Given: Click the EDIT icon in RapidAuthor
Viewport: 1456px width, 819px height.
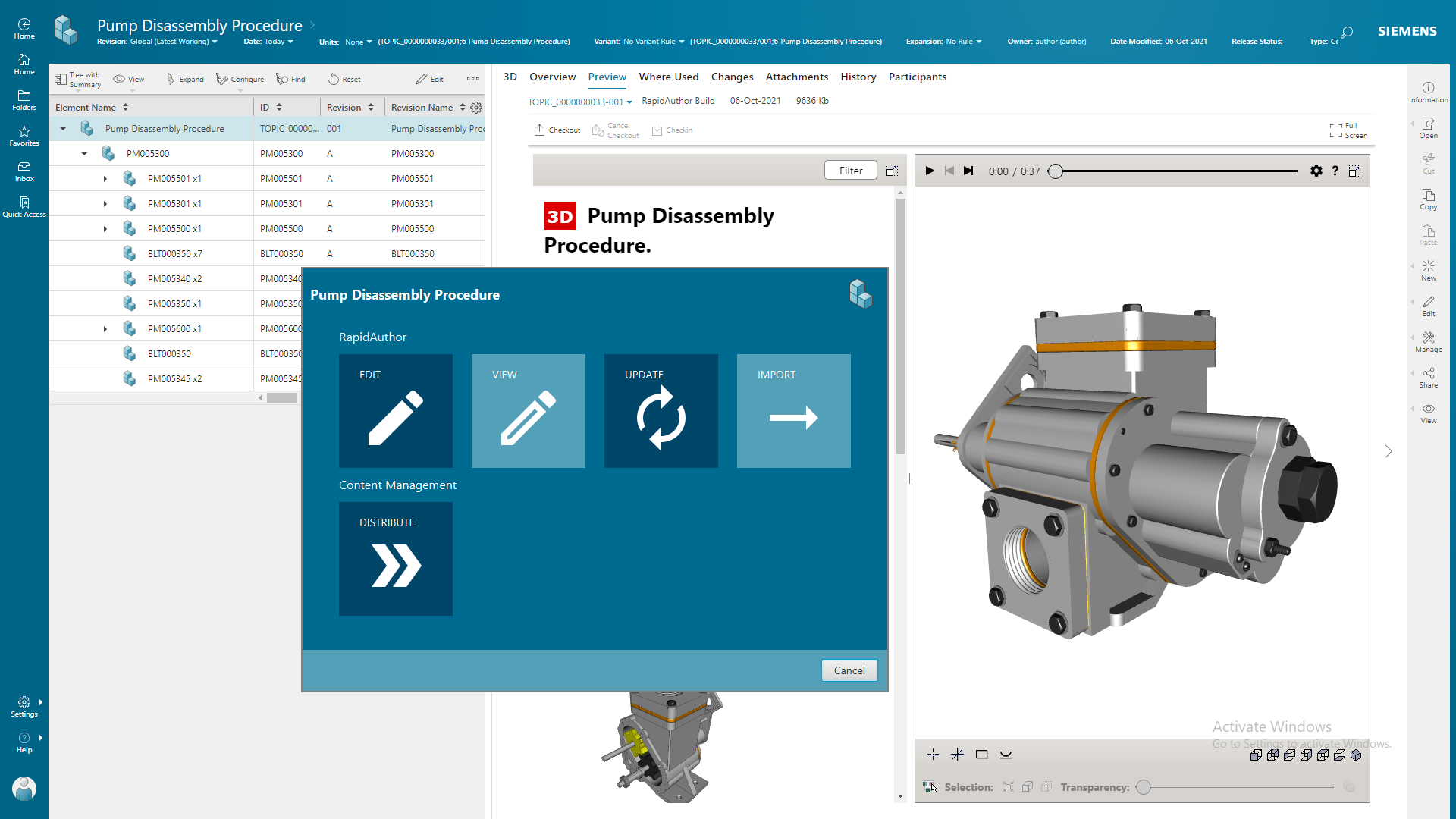Looking at the screenshot, I should [395, 411].
